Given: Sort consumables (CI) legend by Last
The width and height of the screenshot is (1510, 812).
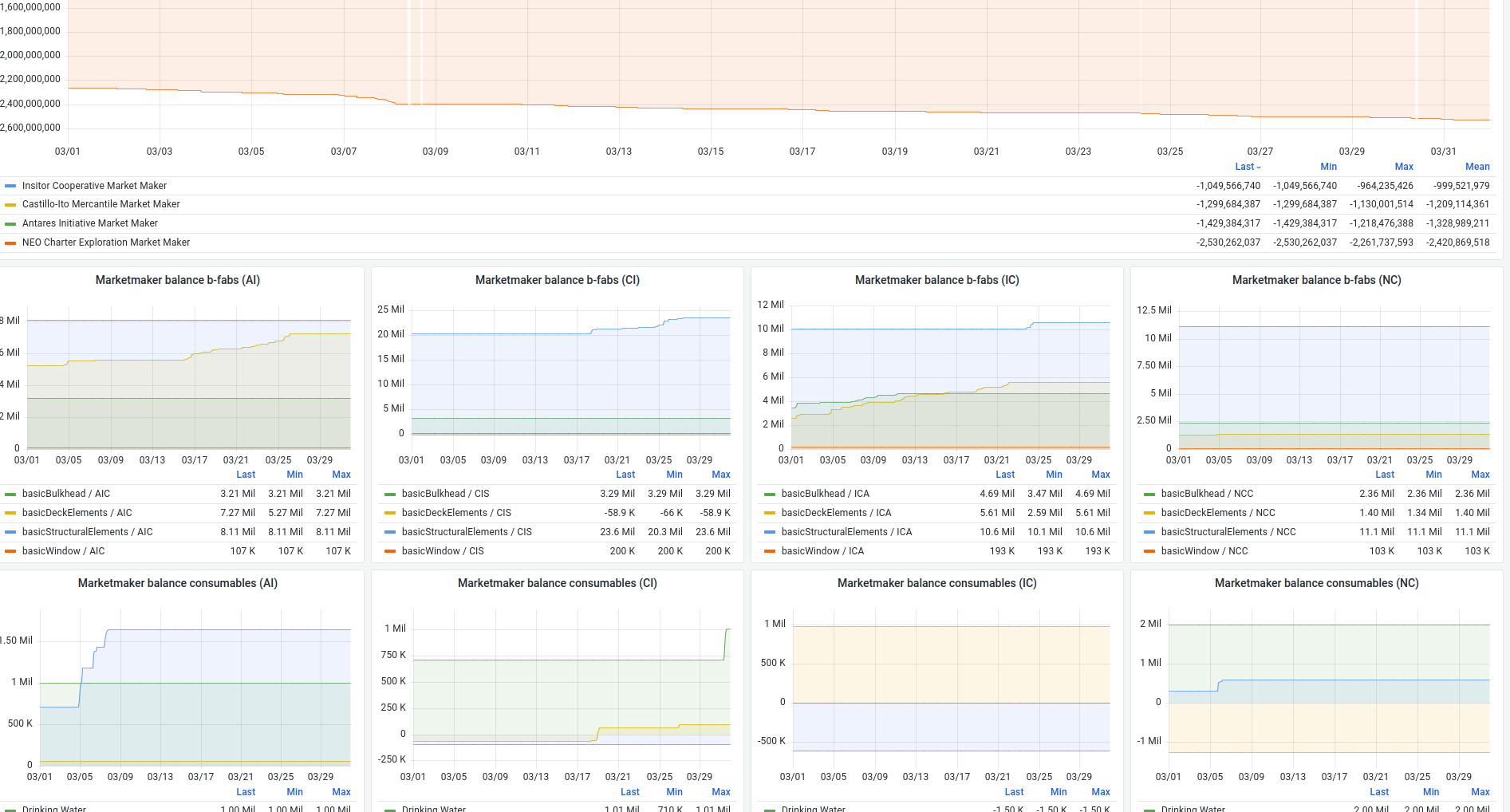Looking at the screenshot, I should pos(630,792).
